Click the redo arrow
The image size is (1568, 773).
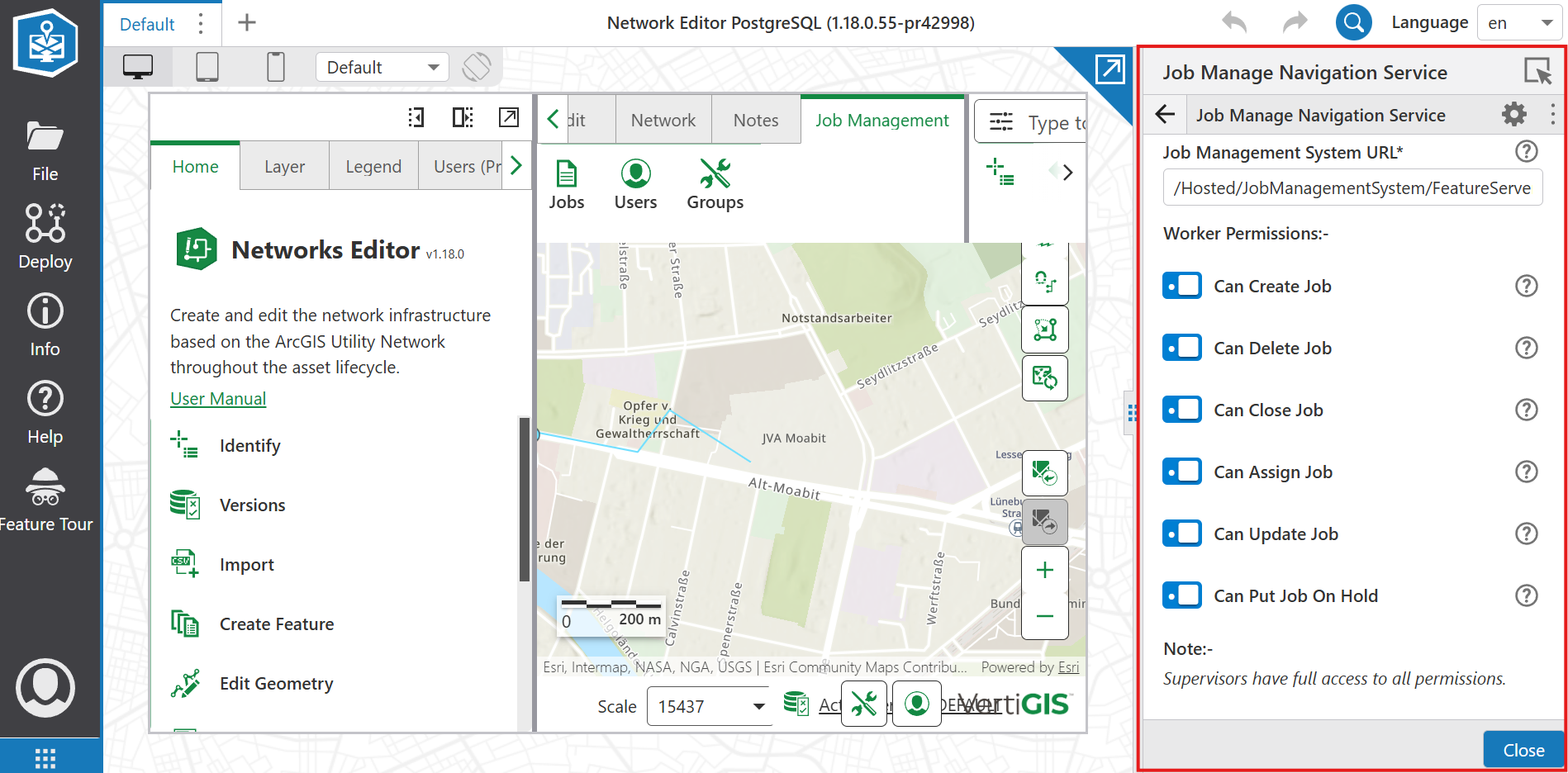(x=1295, y=22)
